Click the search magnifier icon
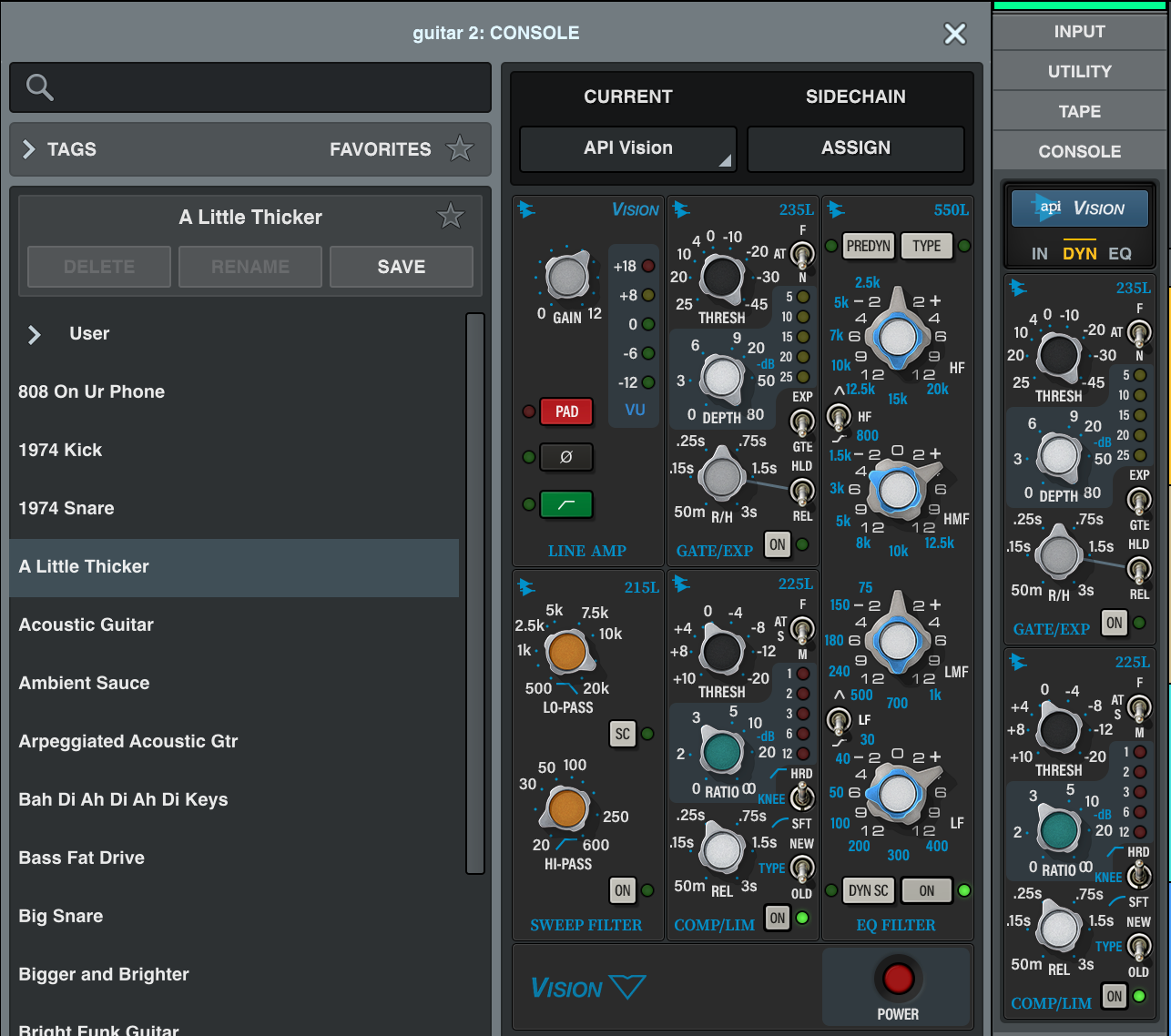 tap(38, 86)
